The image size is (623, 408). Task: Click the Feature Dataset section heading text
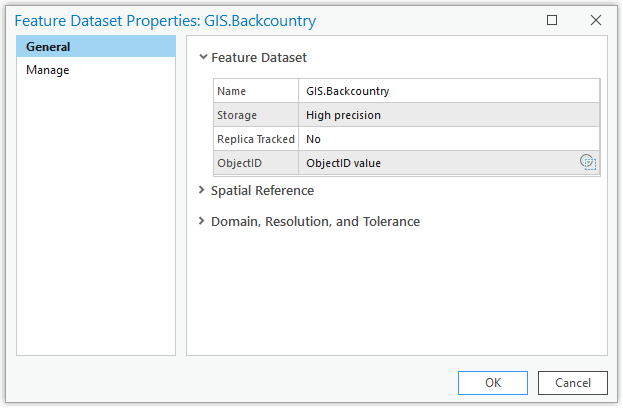point(259,58)
